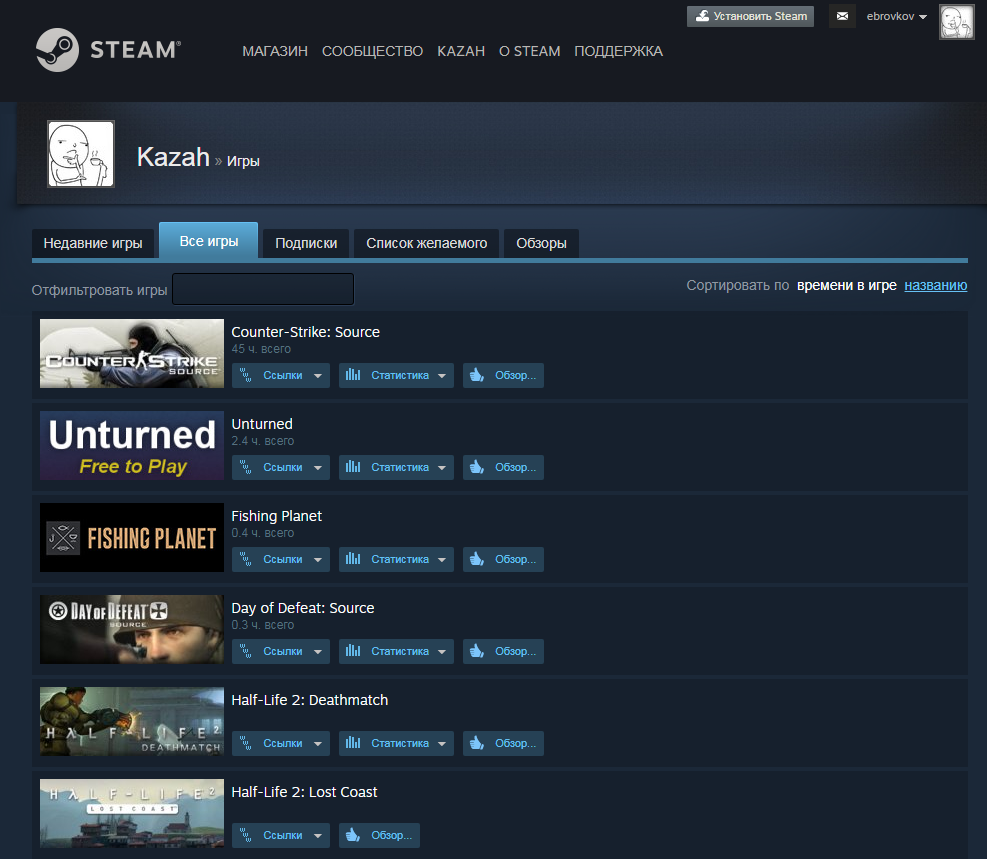Click Half-Life 2: Deathmatch thumbnail
Screen dimensions: 987x859
click(x=132, y=721)
